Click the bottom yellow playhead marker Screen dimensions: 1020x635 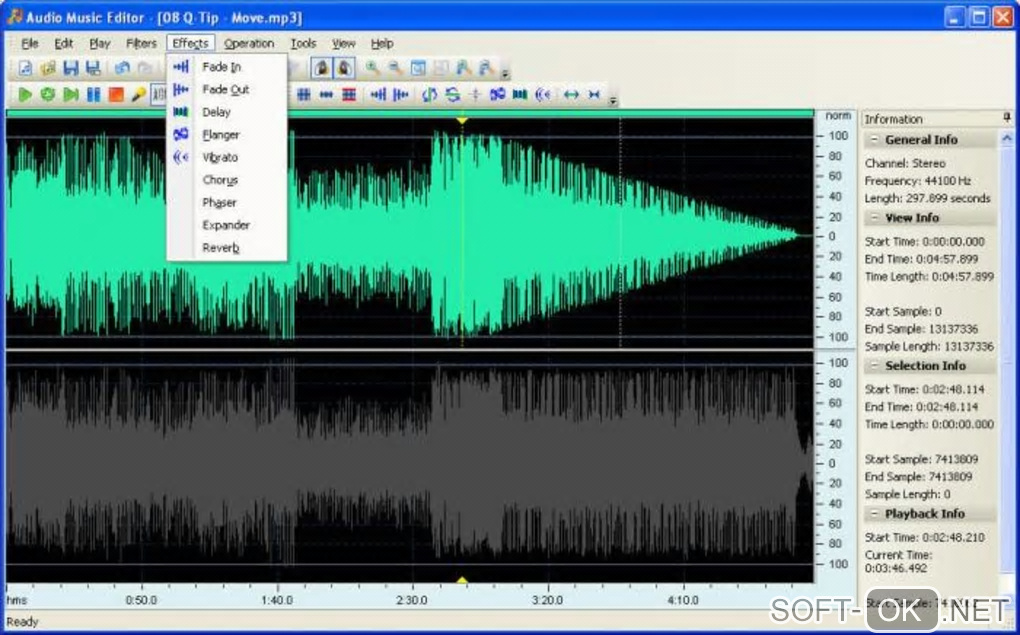[462, 580]
